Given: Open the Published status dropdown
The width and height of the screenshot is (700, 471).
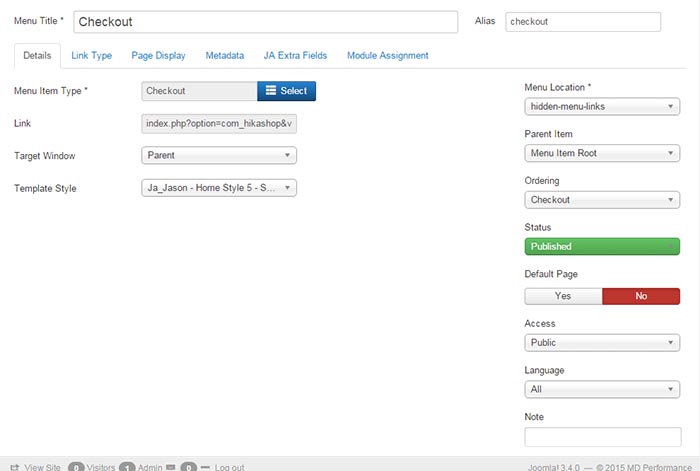Looking at the screenshot, I should [x=602, y=246].
